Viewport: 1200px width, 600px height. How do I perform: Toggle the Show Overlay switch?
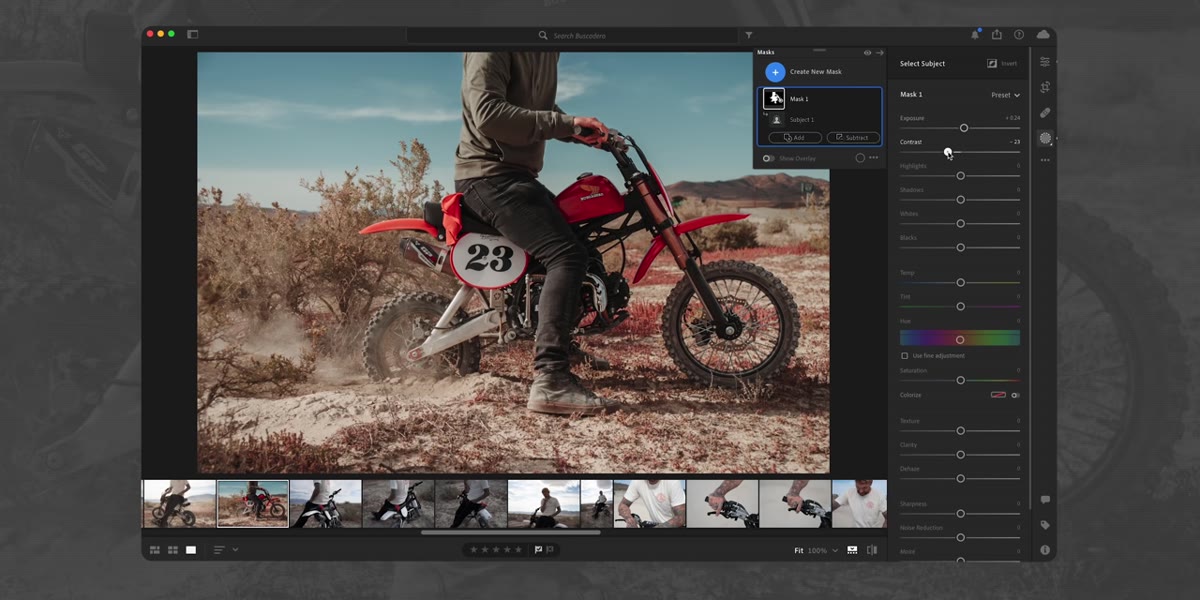tap(768, 158)
